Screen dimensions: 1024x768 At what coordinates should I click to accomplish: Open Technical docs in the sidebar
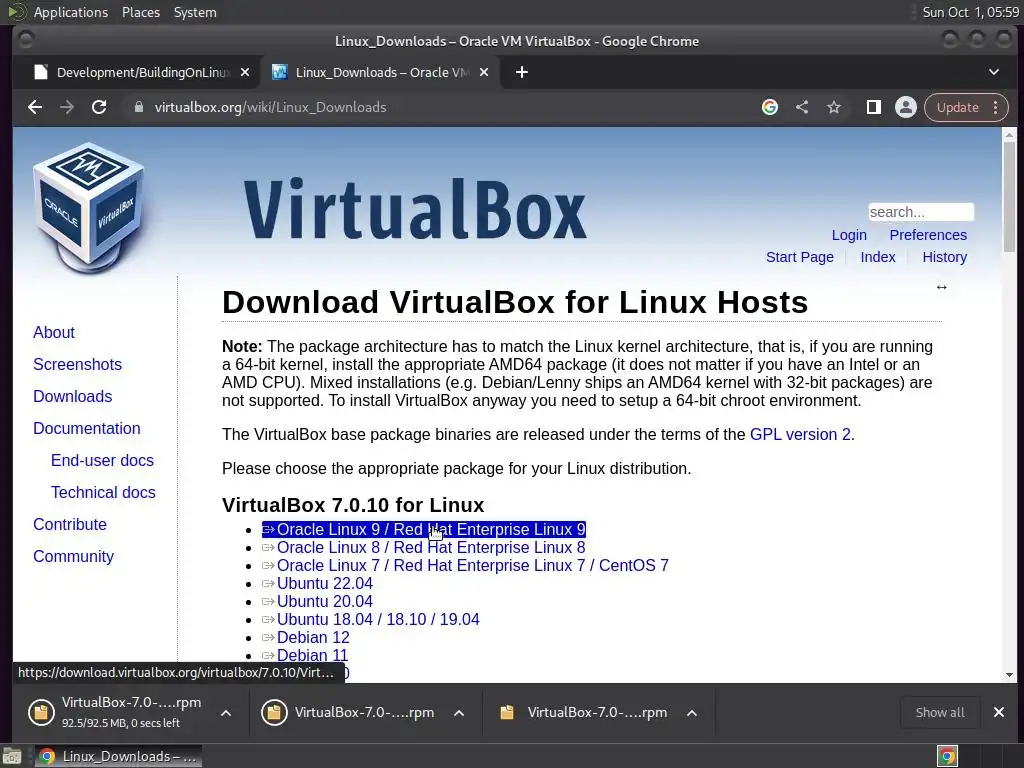[x=103, y=492]
